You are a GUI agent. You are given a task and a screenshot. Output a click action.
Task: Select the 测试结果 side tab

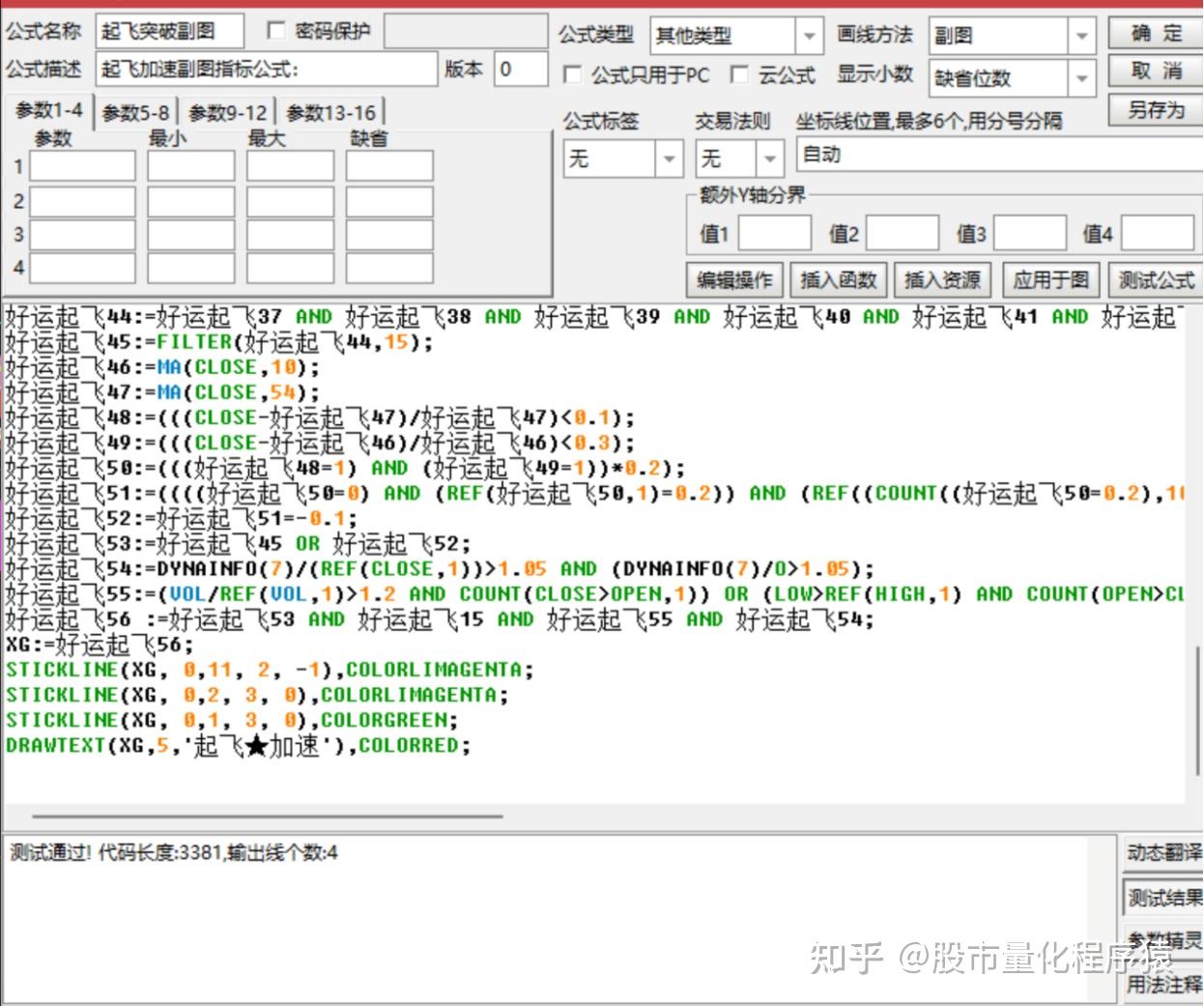[1163, 898]
